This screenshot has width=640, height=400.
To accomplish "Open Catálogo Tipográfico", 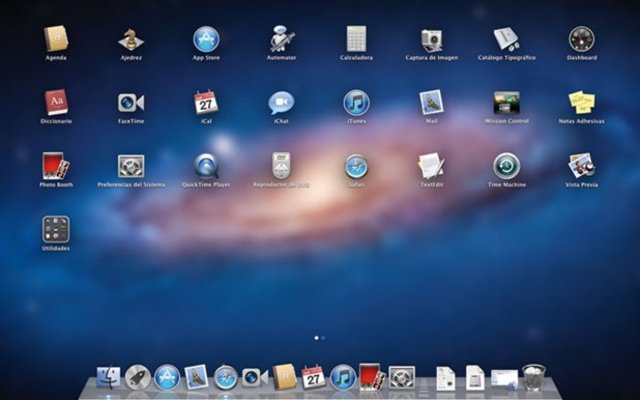I will coord(507,39).
